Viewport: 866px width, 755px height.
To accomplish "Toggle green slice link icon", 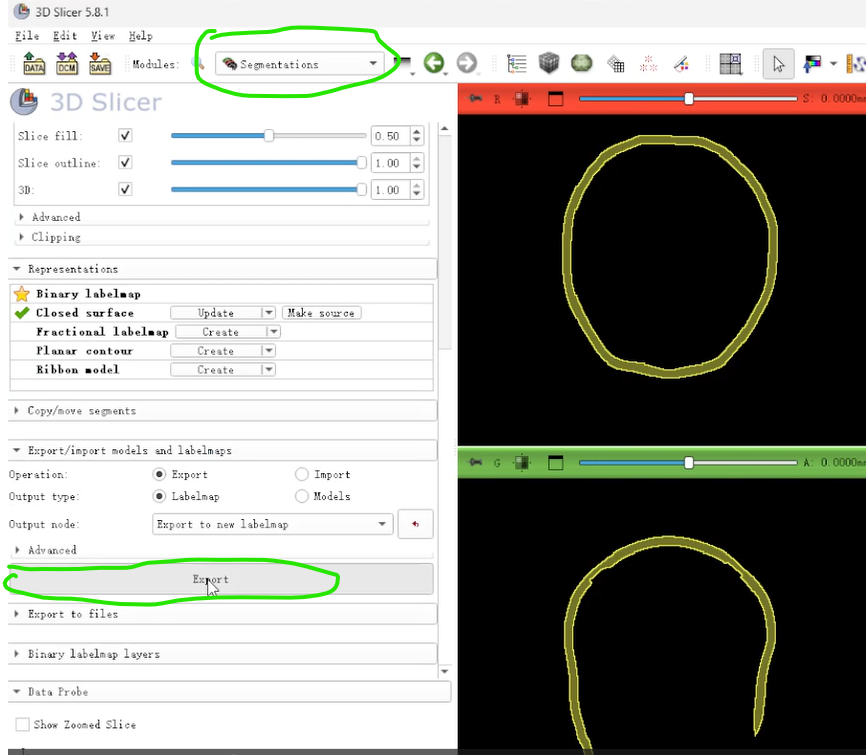I will [522, 462].
